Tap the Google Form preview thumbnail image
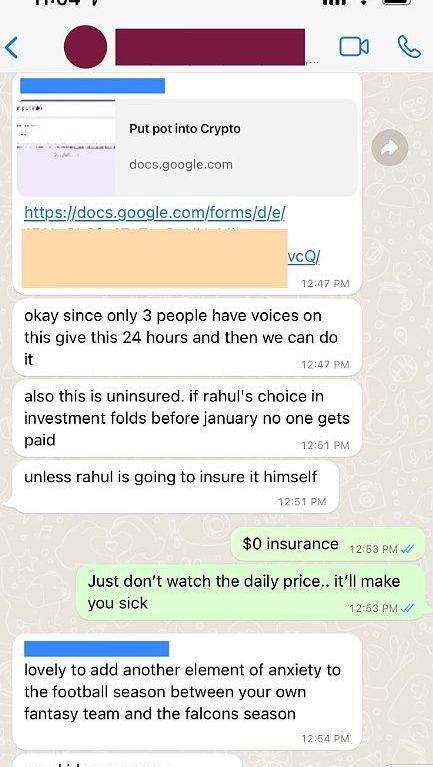Screen dimensions: 433x767 pos(67,147)
